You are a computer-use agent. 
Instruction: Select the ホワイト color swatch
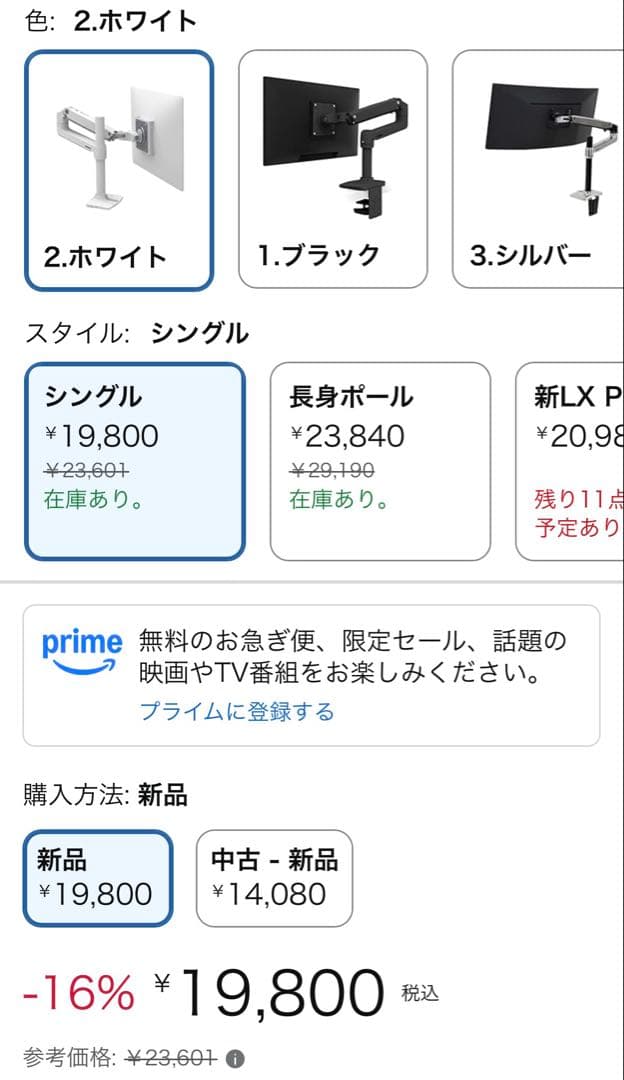coord(118,165)
